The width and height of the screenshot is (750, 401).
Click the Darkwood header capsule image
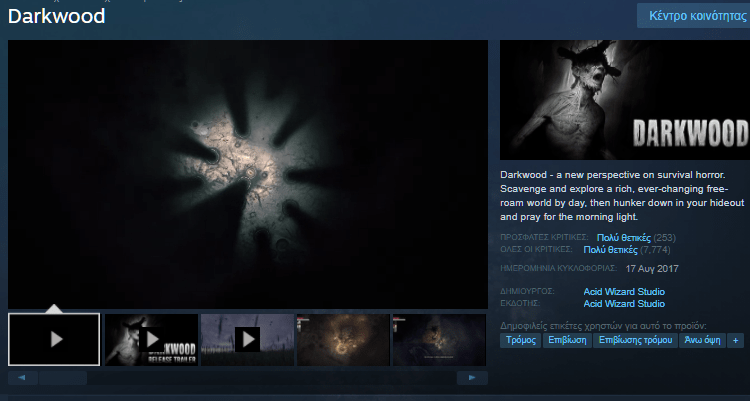[x=625, y=100]
